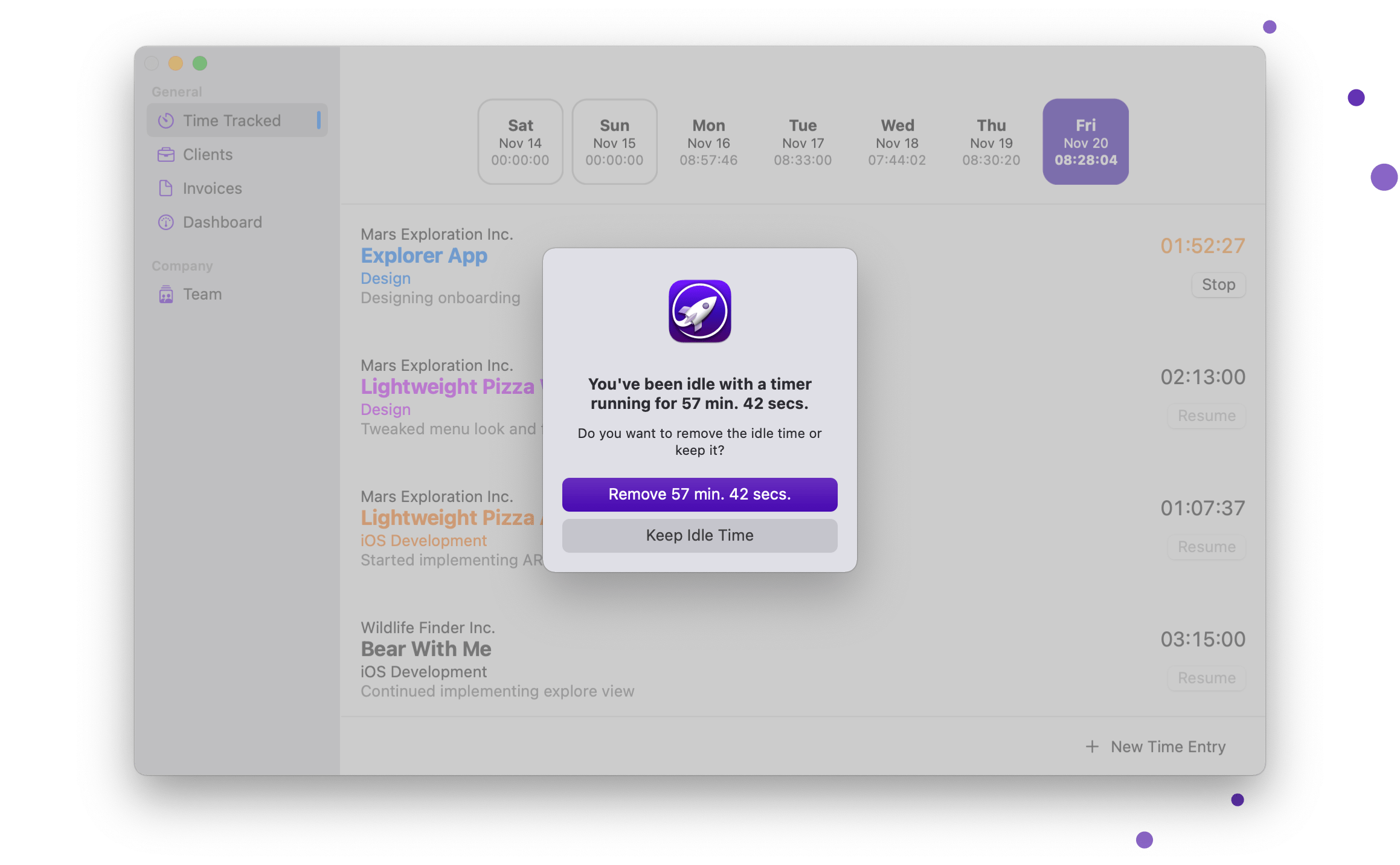Open Invoices using the document icon
Screen dimensions: 1400x865
click(166, 188)
